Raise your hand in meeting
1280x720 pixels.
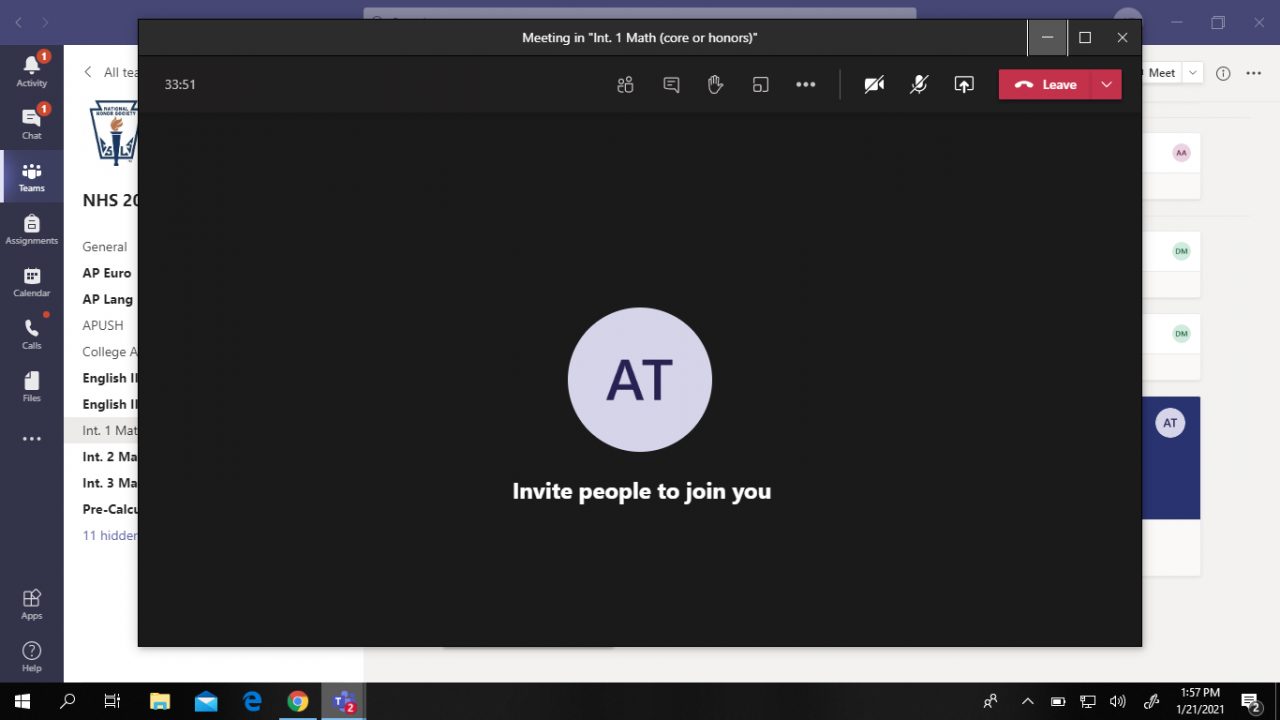[x=715, y=85]
